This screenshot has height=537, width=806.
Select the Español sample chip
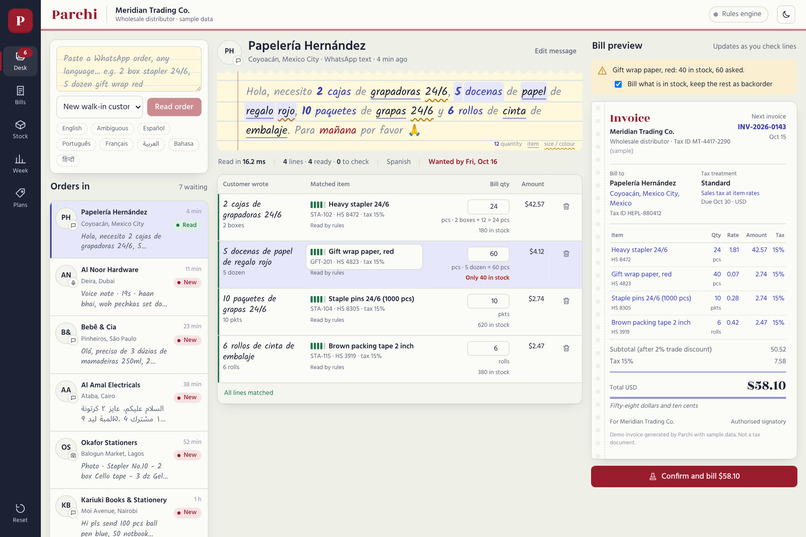[154, 128]
